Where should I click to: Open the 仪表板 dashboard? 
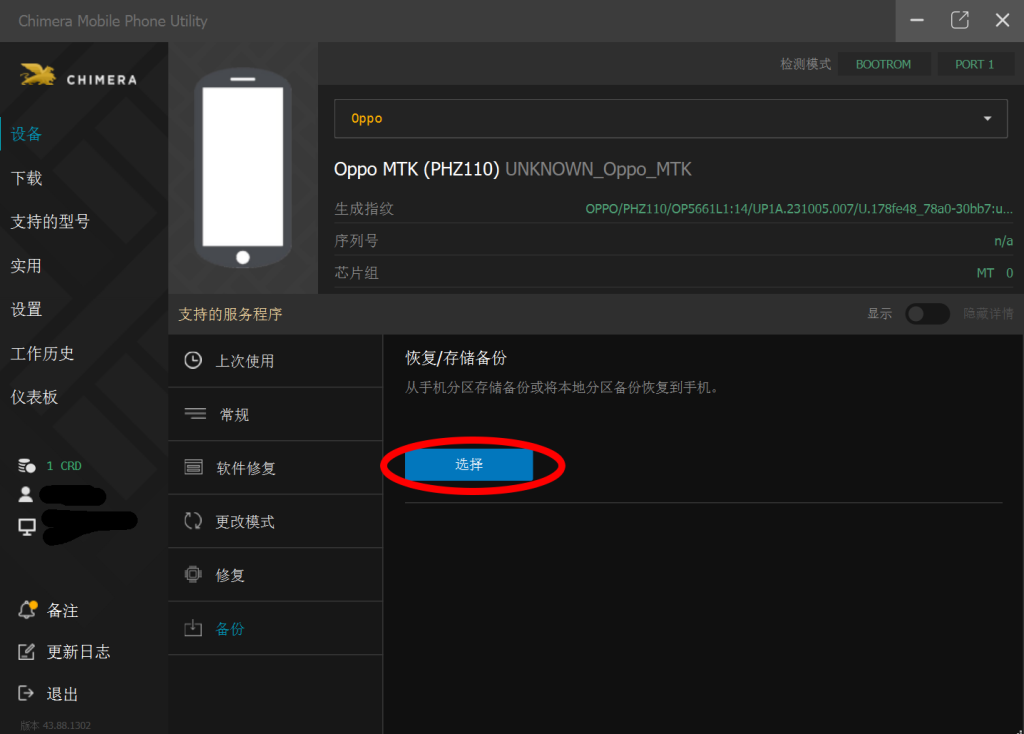tap(34, 397)
